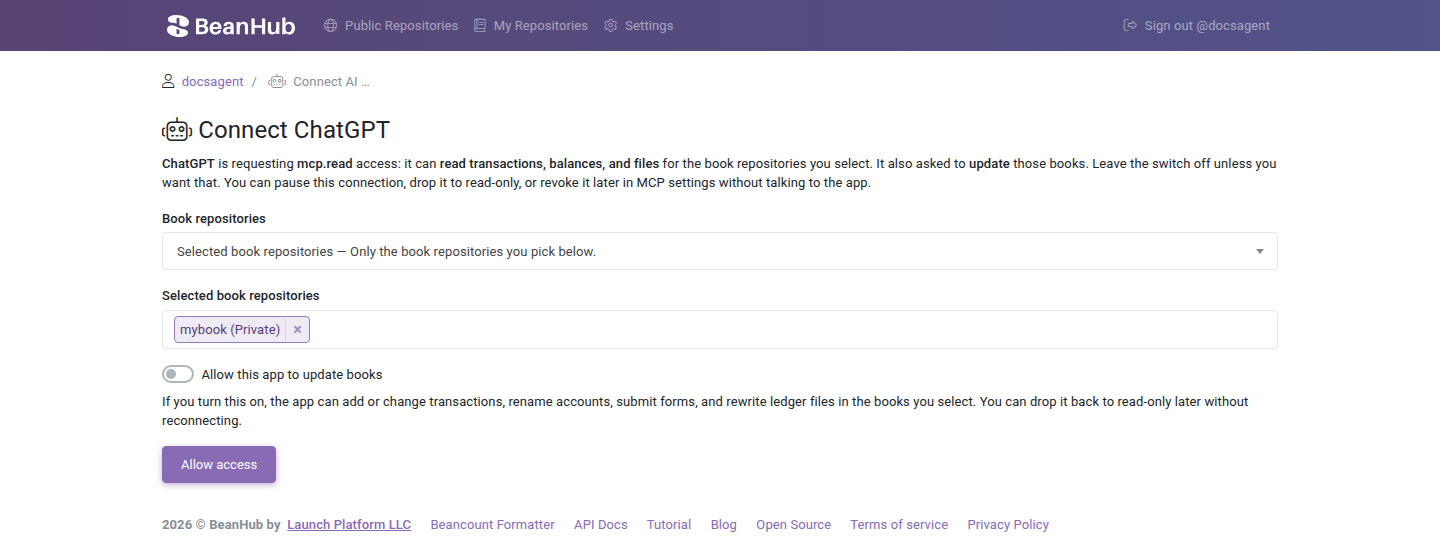Viewport: 1440px width, 556px height.
Task: Open the Blog footer link
Action: click(724, 525)
